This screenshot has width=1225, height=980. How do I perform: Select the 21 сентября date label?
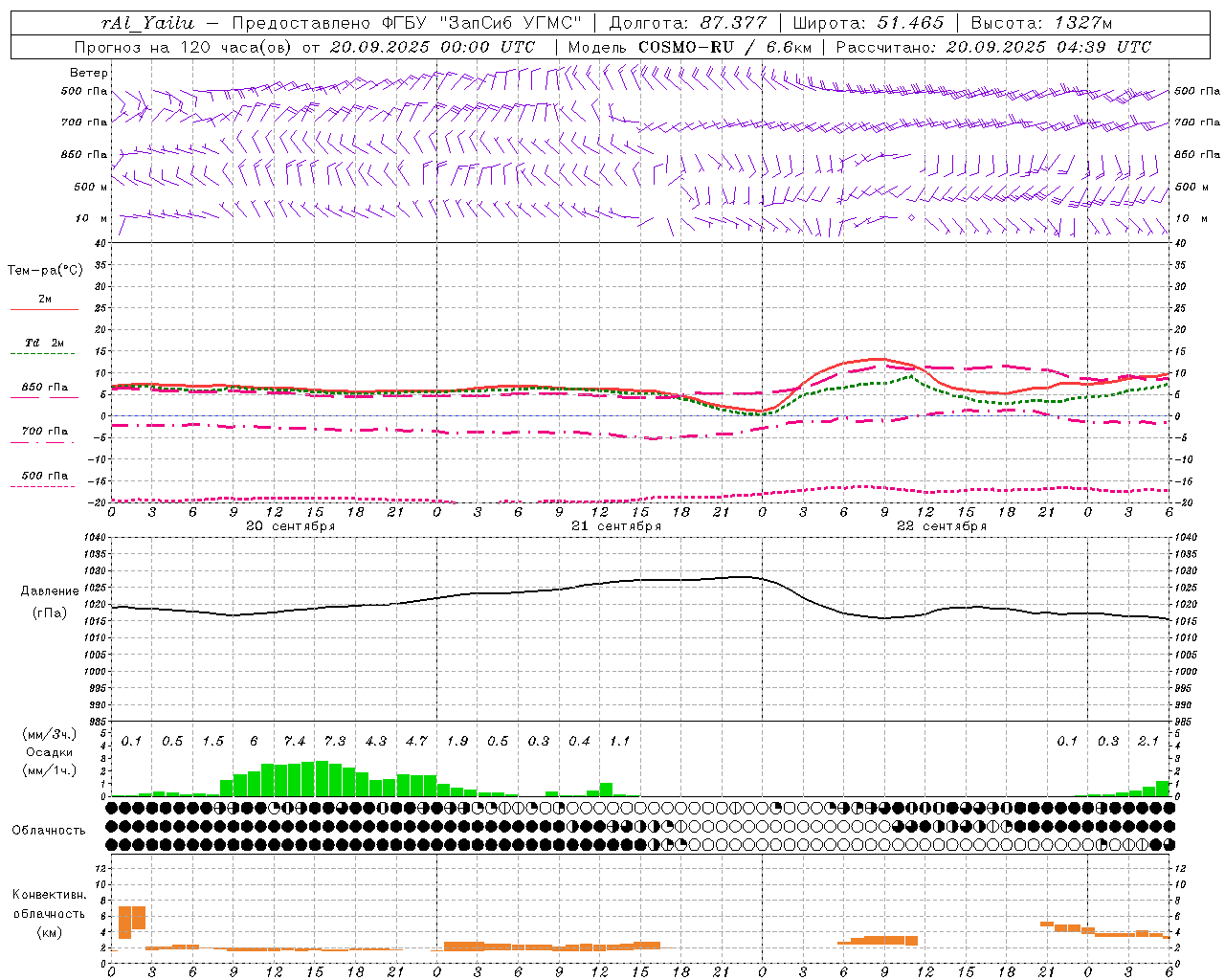click(x=616, y=525)
